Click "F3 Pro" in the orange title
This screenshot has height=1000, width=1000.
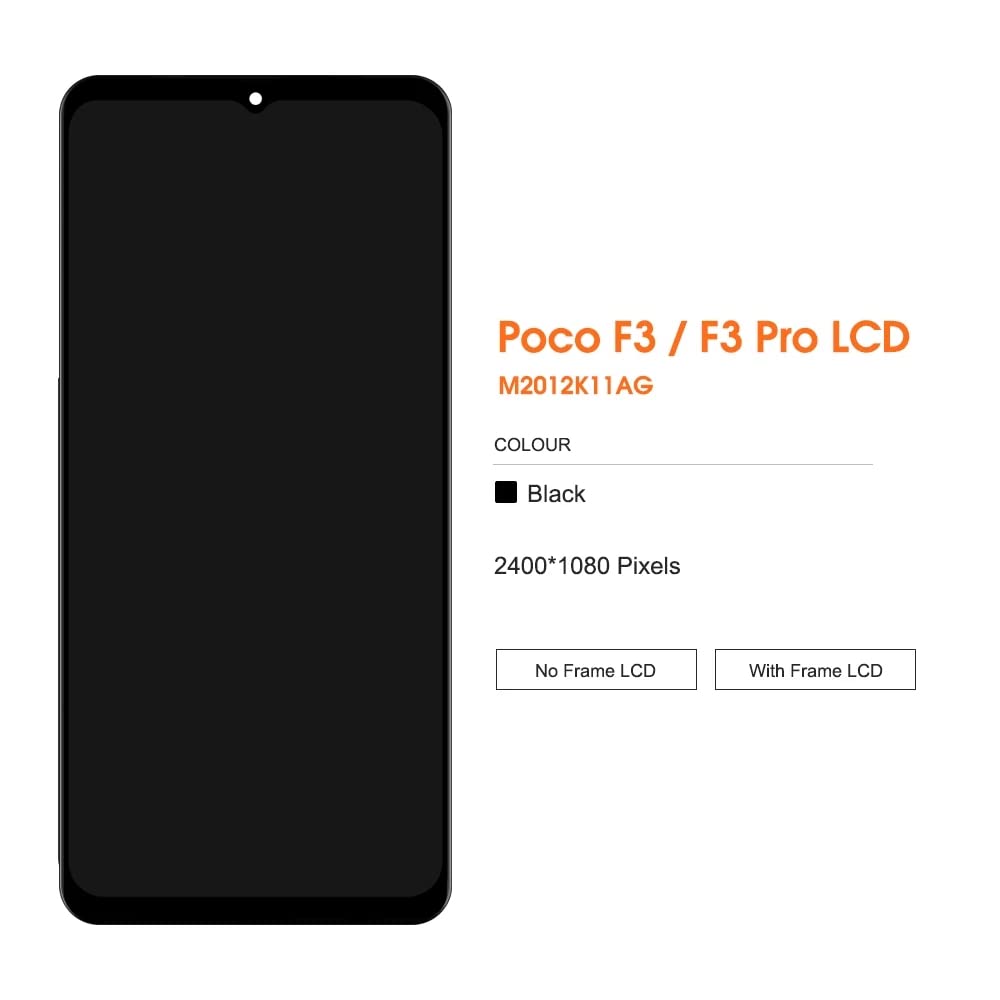click(x=758, y=337)
